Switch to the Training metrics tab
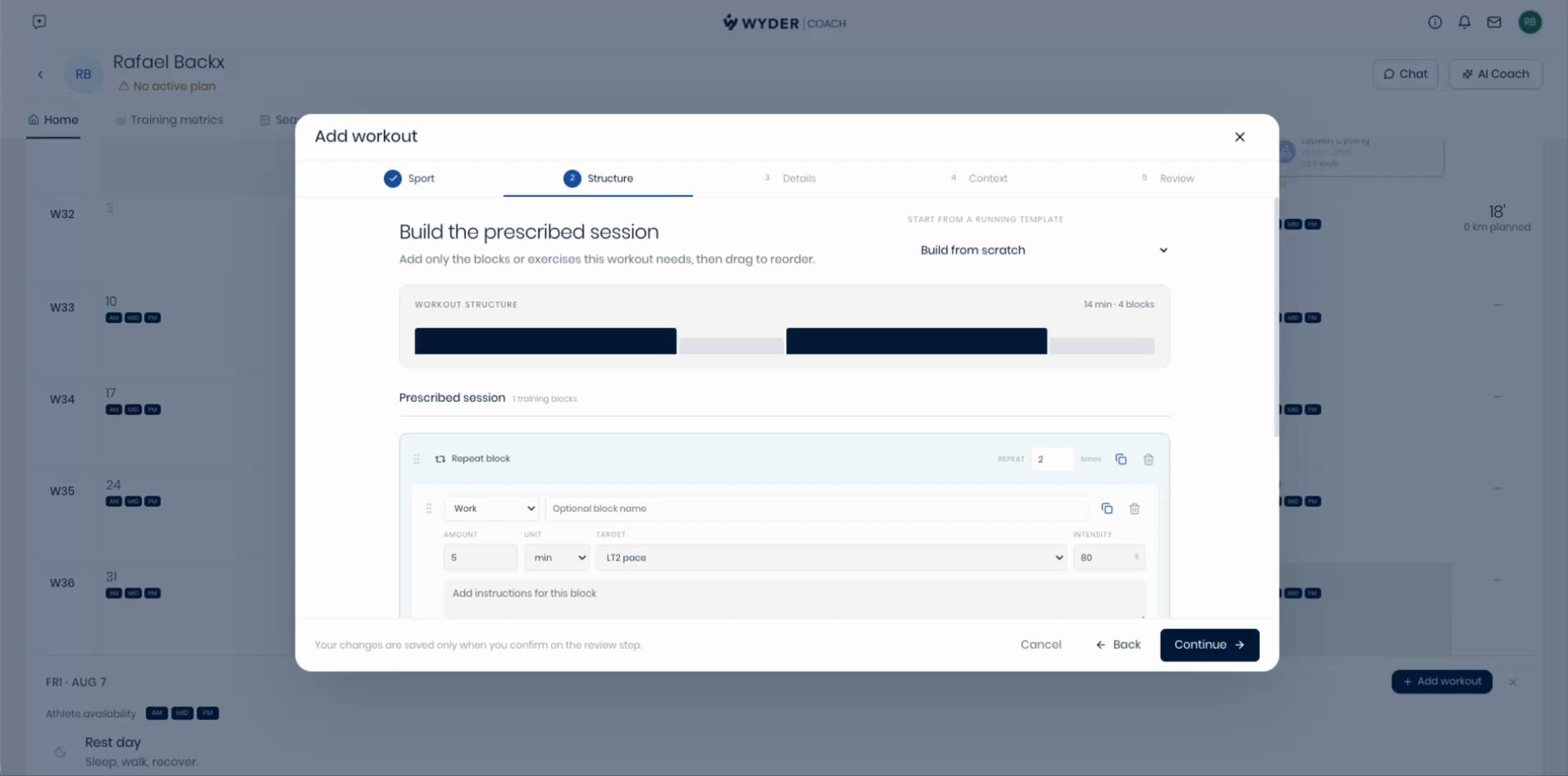Viewport: 1568px width, 776px height. [169, 121]
